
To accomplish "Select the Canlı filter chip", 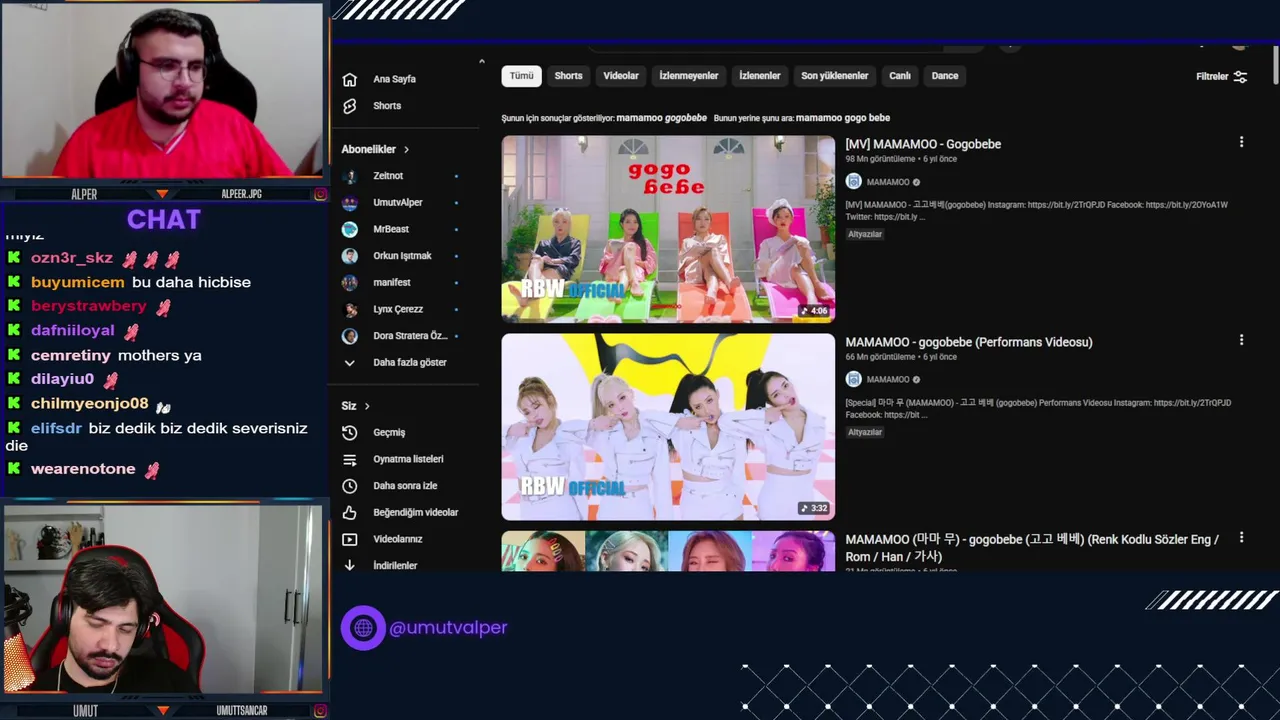I will pos(900,76).
